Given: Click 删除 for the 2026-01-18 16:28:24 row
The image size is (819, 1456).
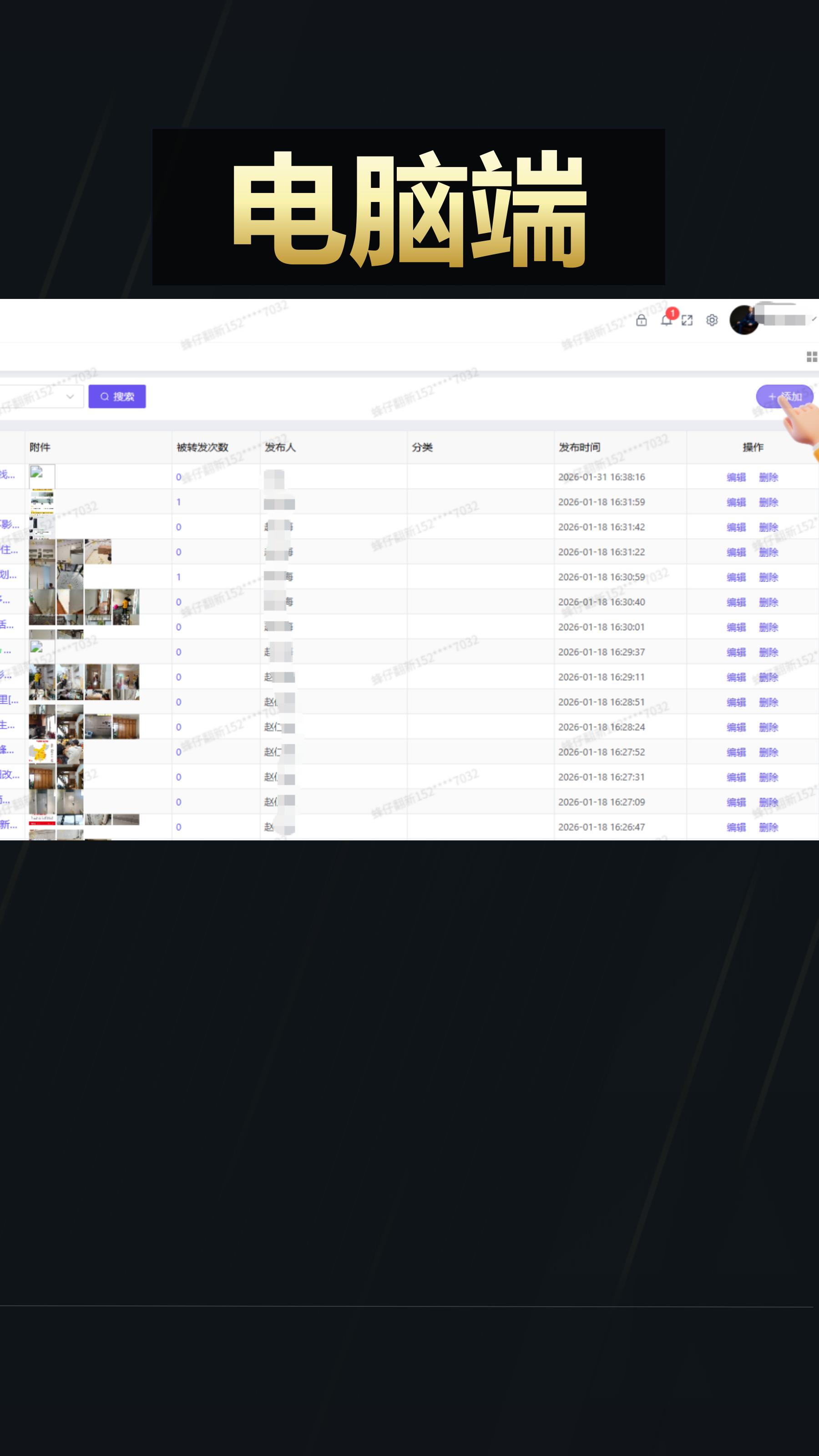Looking at the screenshot, I should (768, 727).
